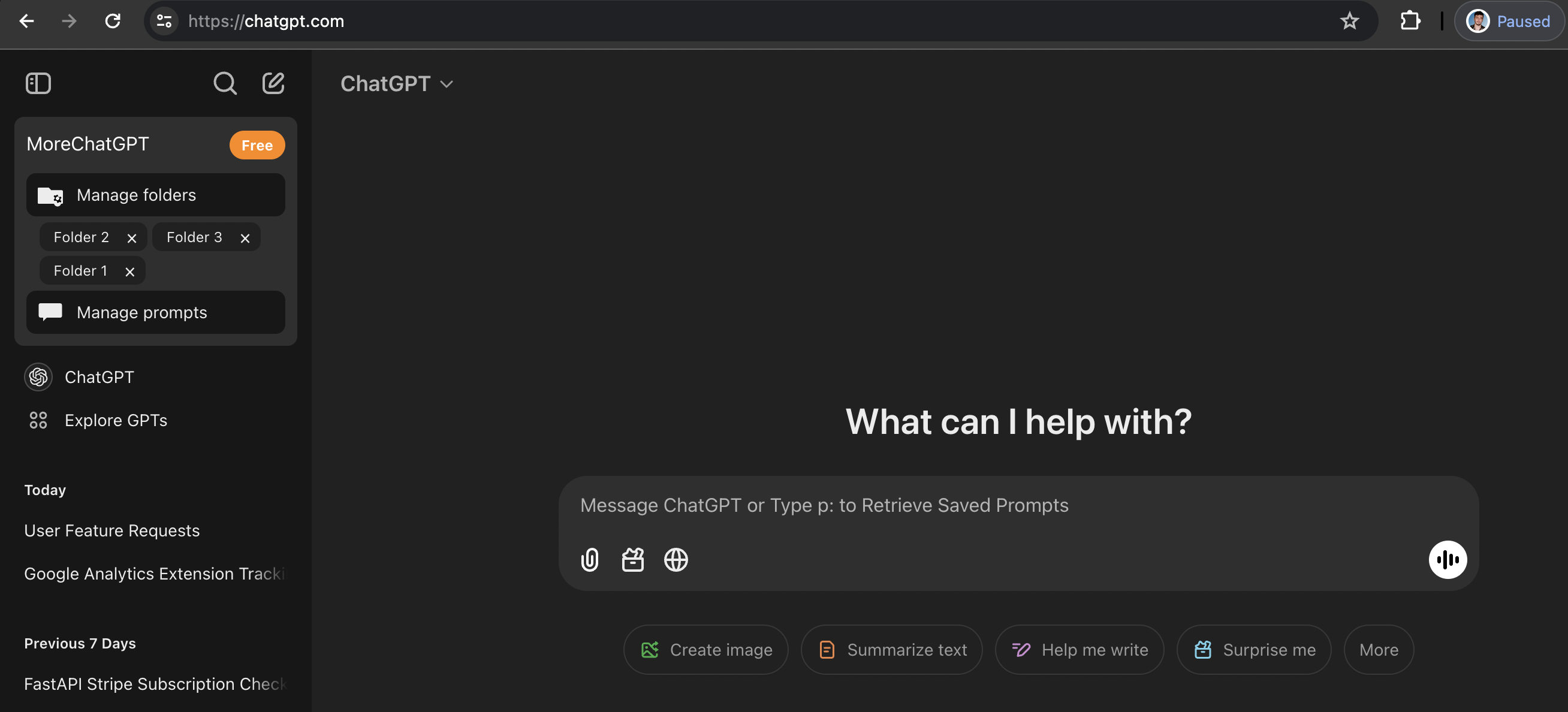Click the speech bubble icon in Manage prompts
Screen dimensions: 1568x712
point(50,312)
